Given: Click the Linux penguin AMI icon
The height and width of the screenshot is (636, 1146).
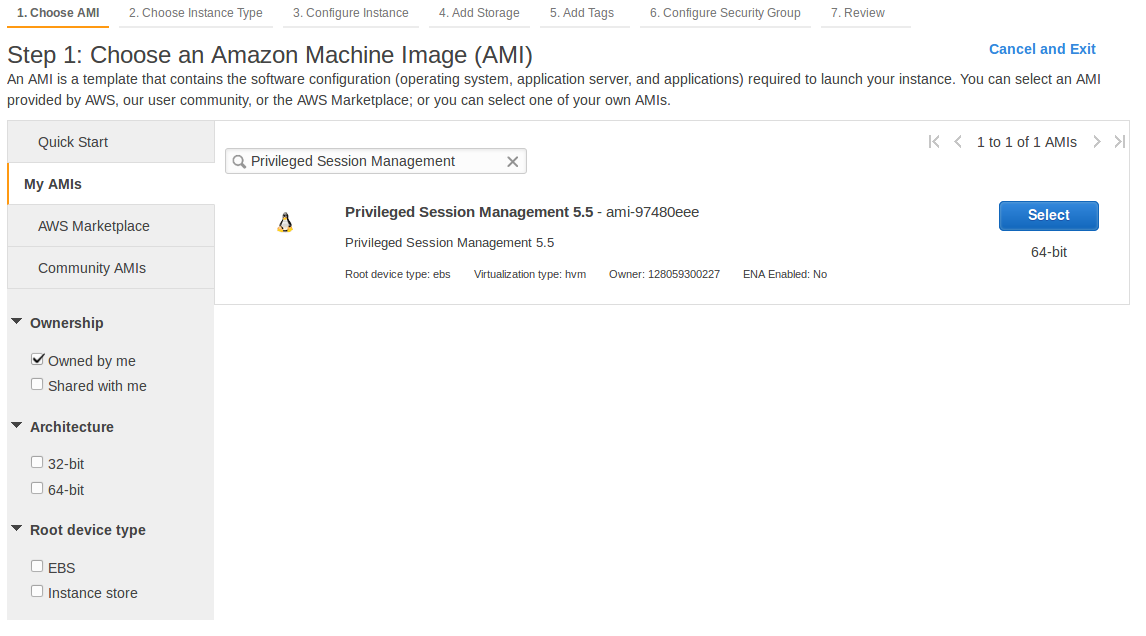Looking at the screenshot, I should click(285, 223).
